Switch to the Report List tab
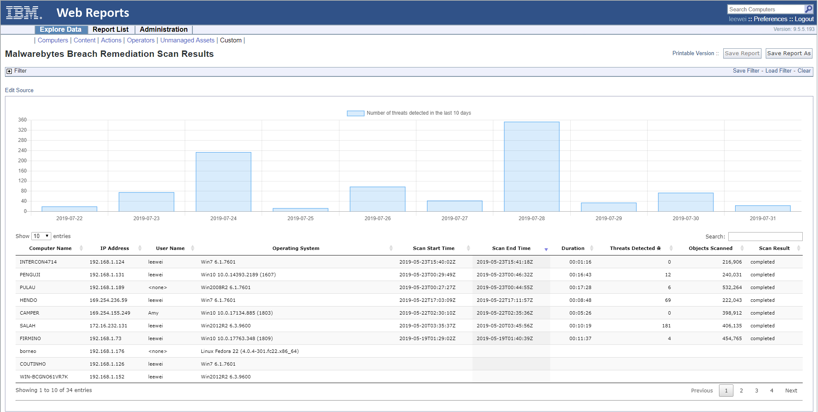Screen dimensions: 818x412 111,30
